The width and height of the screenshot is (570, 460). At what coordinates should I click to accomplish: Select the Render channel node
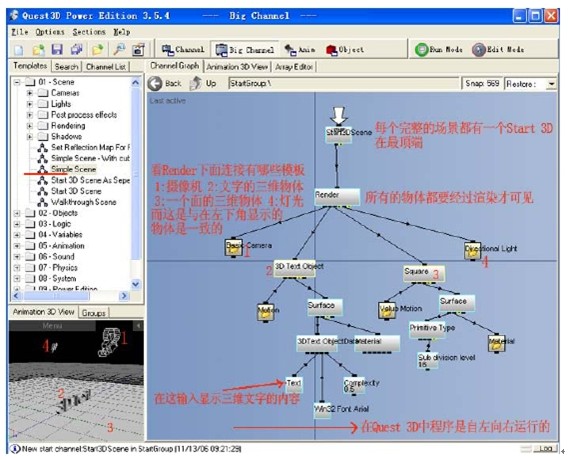[x=337, y=197]
